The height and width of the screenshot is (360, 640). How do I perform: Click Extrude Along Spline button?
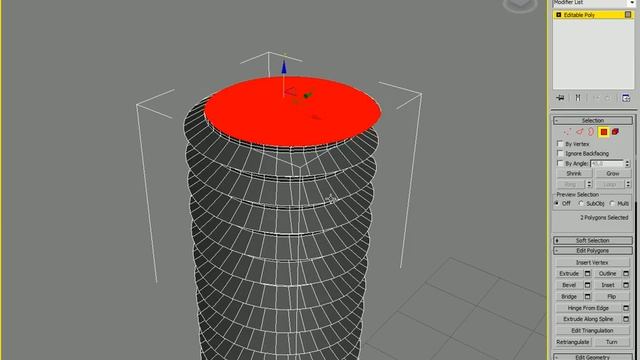click(588, 319)
